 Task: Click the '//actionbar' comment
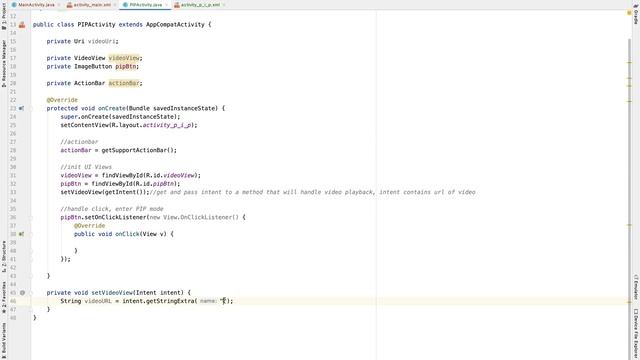coord(79,142)
